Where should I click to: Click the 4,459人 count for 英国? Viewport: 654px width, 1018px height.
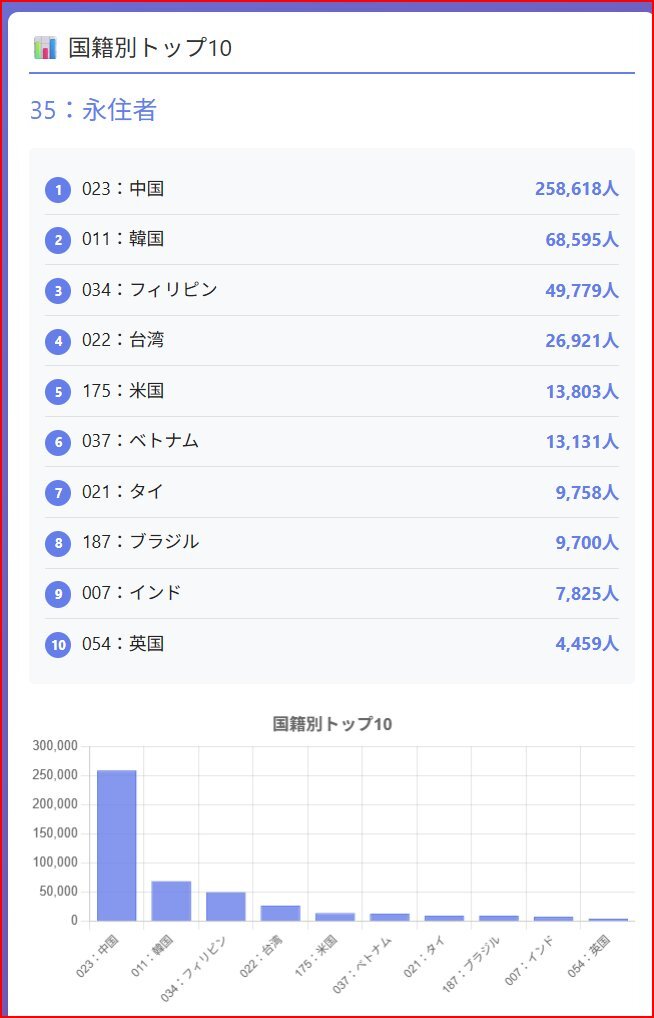pos(587,644)
